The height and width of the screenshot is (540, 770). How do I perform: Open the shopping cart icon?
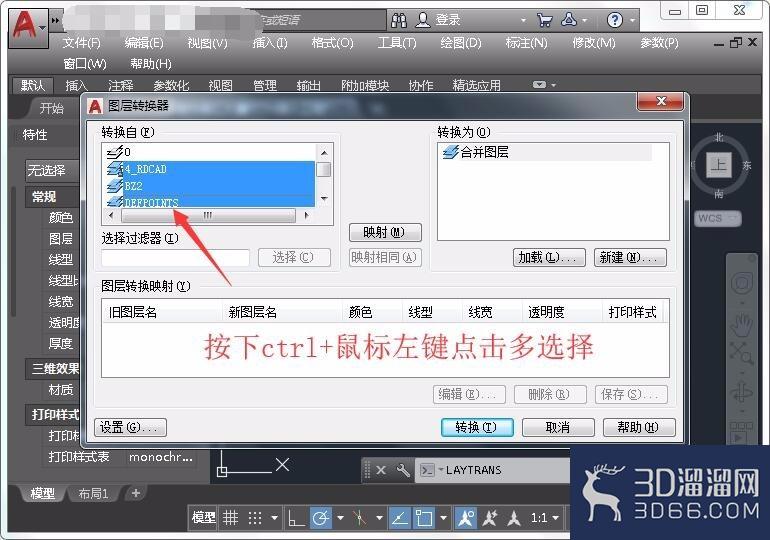click(x=545, y=20)
